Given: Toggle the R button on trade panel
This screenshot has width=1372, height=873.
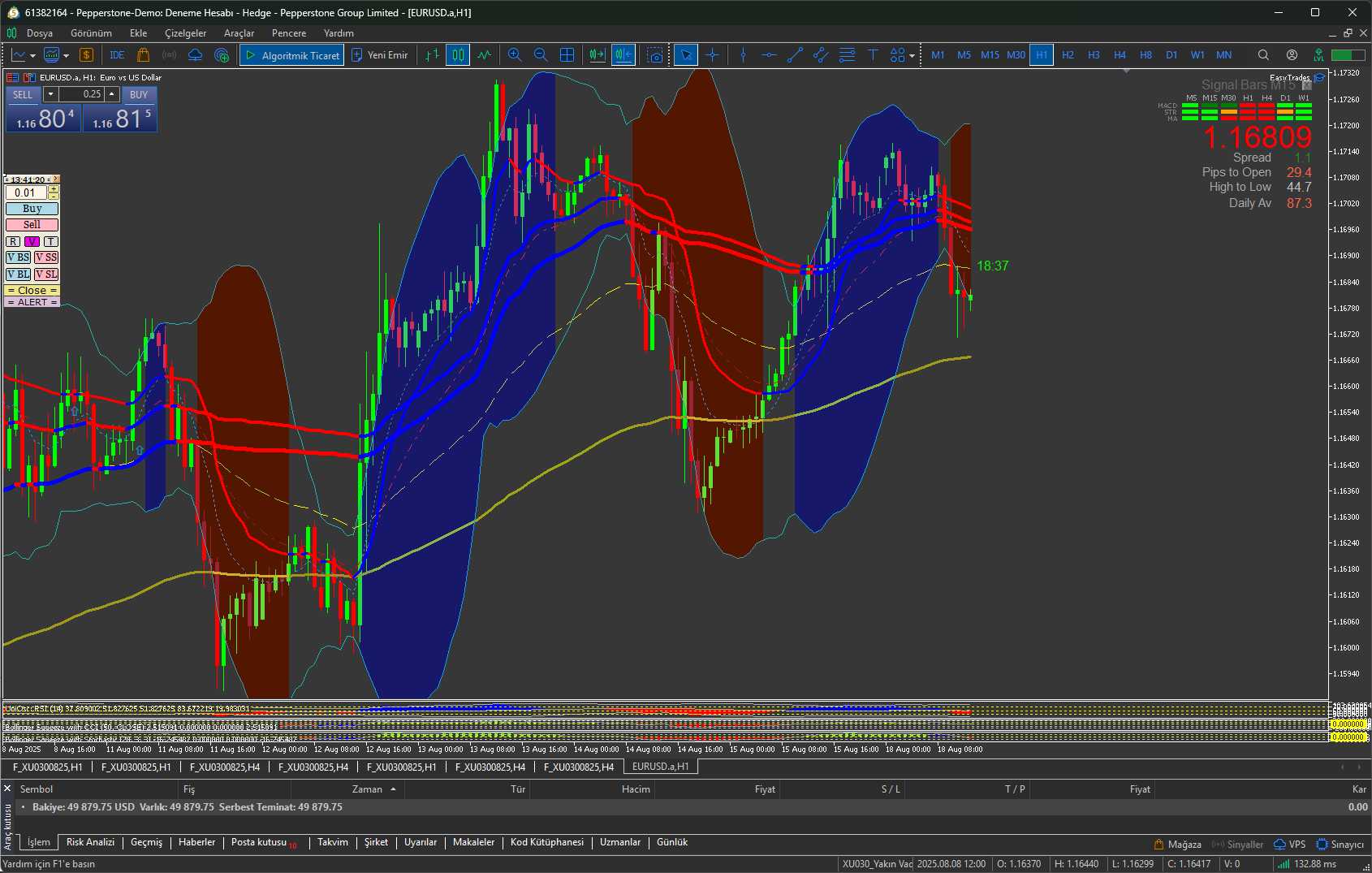Looking at the screenshot, I should (x=13, y=241).
